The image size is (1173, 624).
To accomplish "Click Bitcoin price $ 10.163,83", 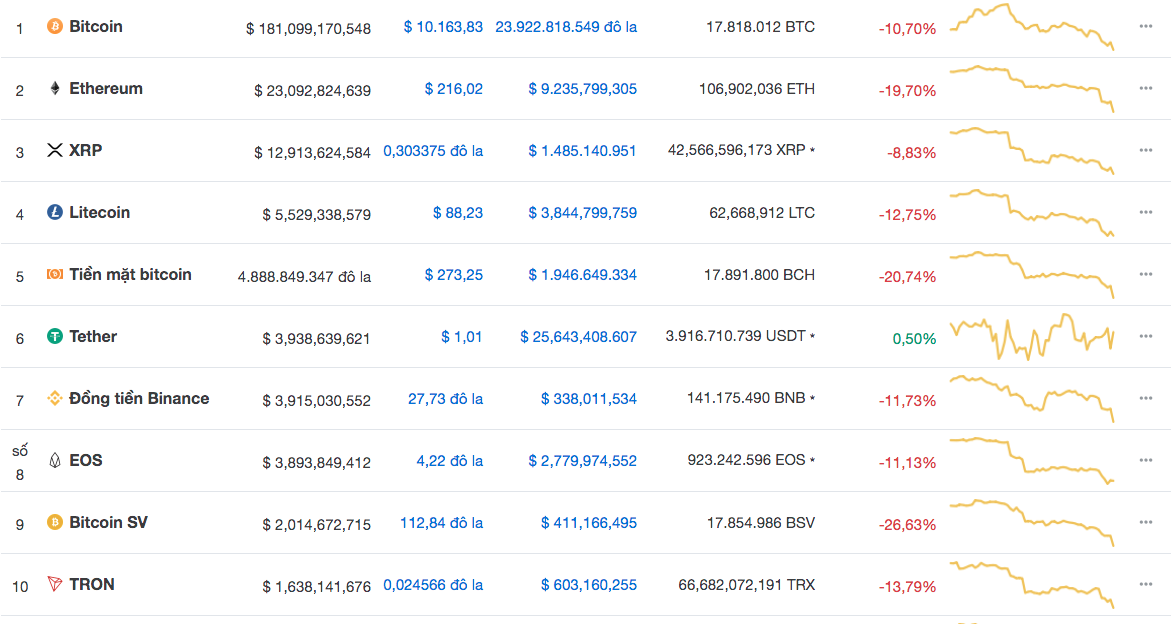I will point(443,27).
